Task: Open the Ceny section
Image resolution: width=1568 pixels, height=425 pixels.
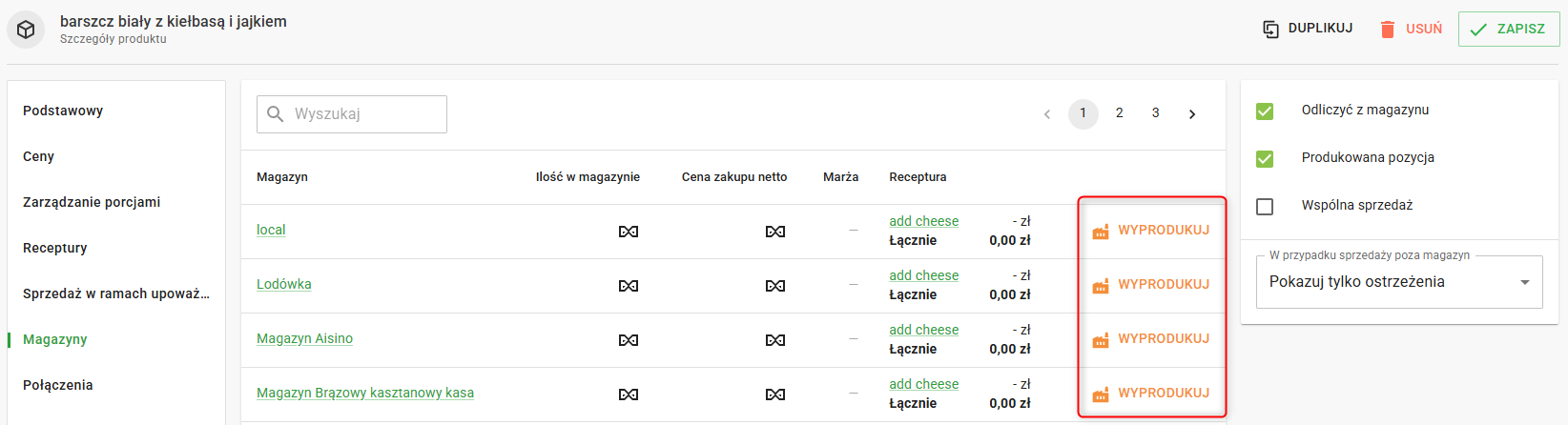Action: (x=38, y=156)
